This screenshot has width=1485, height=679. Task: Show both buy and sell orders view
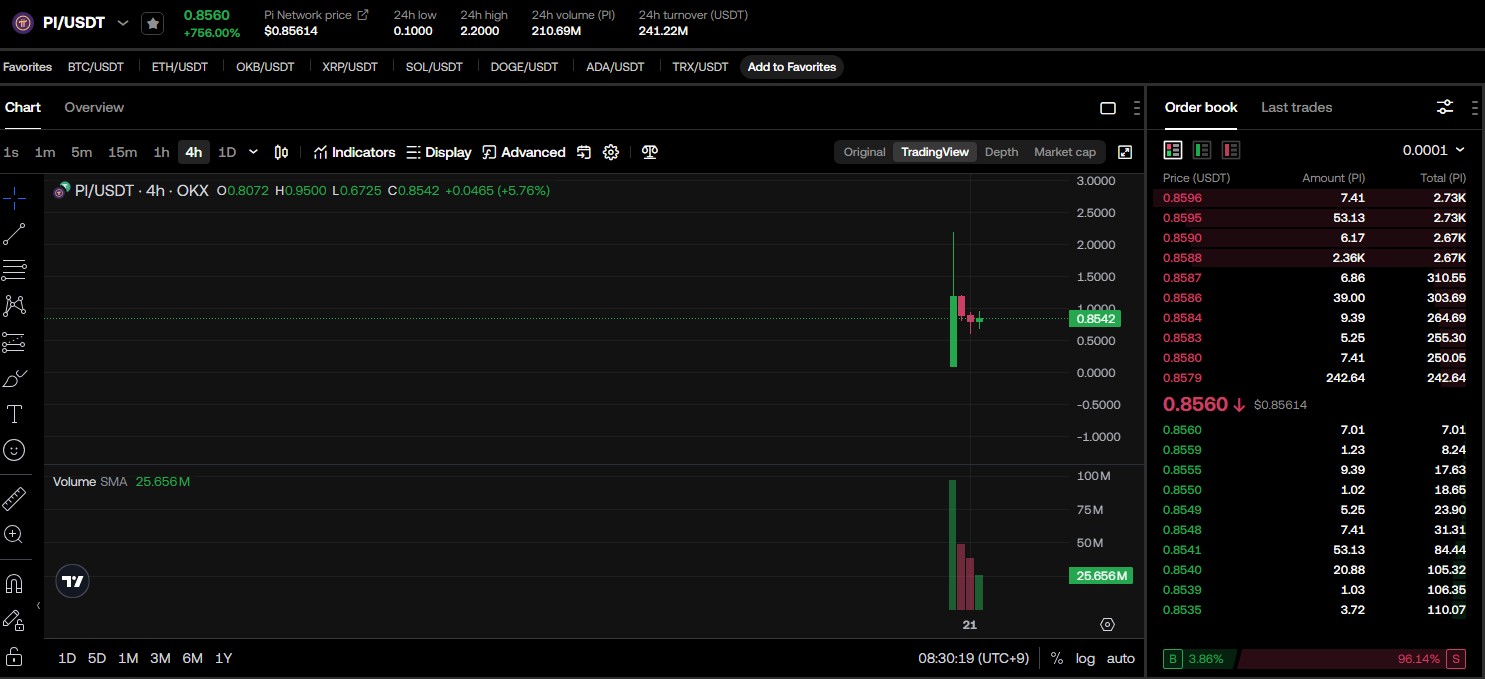click(1173, 150)
